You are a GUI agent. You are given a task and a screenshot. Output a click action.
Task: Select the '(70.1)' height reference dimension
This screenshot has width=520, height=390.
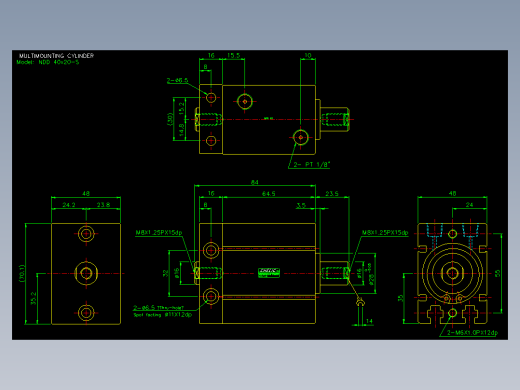(22, 273)
